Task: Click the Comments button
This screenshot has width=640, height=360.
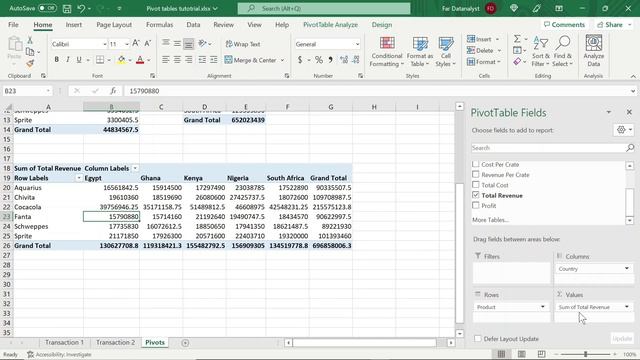Action: click(x=564, y=24)
